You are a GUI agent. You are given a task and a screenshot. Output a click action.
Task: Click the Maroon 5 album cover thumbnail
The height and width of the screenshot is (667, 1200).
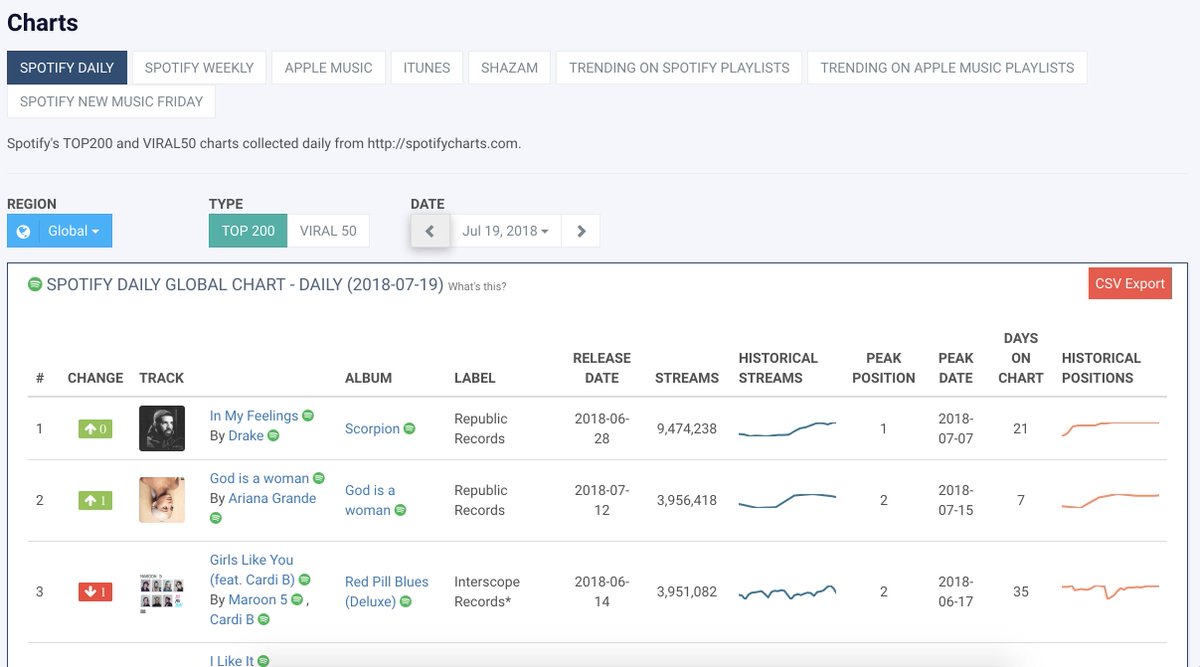pos(162,592)
